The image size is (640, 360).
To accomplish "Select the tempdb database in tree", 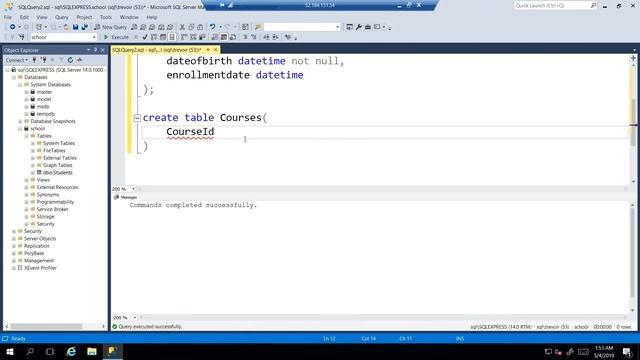I will [45, 114].
